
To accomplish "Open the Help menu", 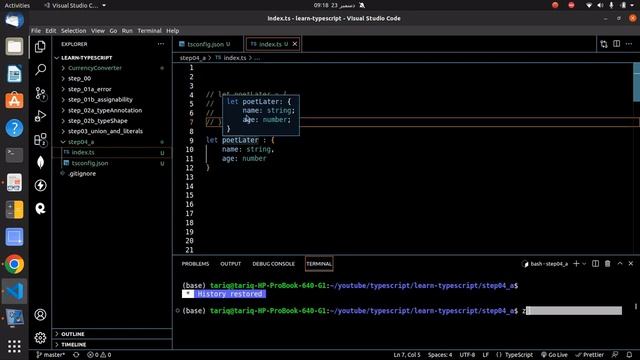I will 173,31.
